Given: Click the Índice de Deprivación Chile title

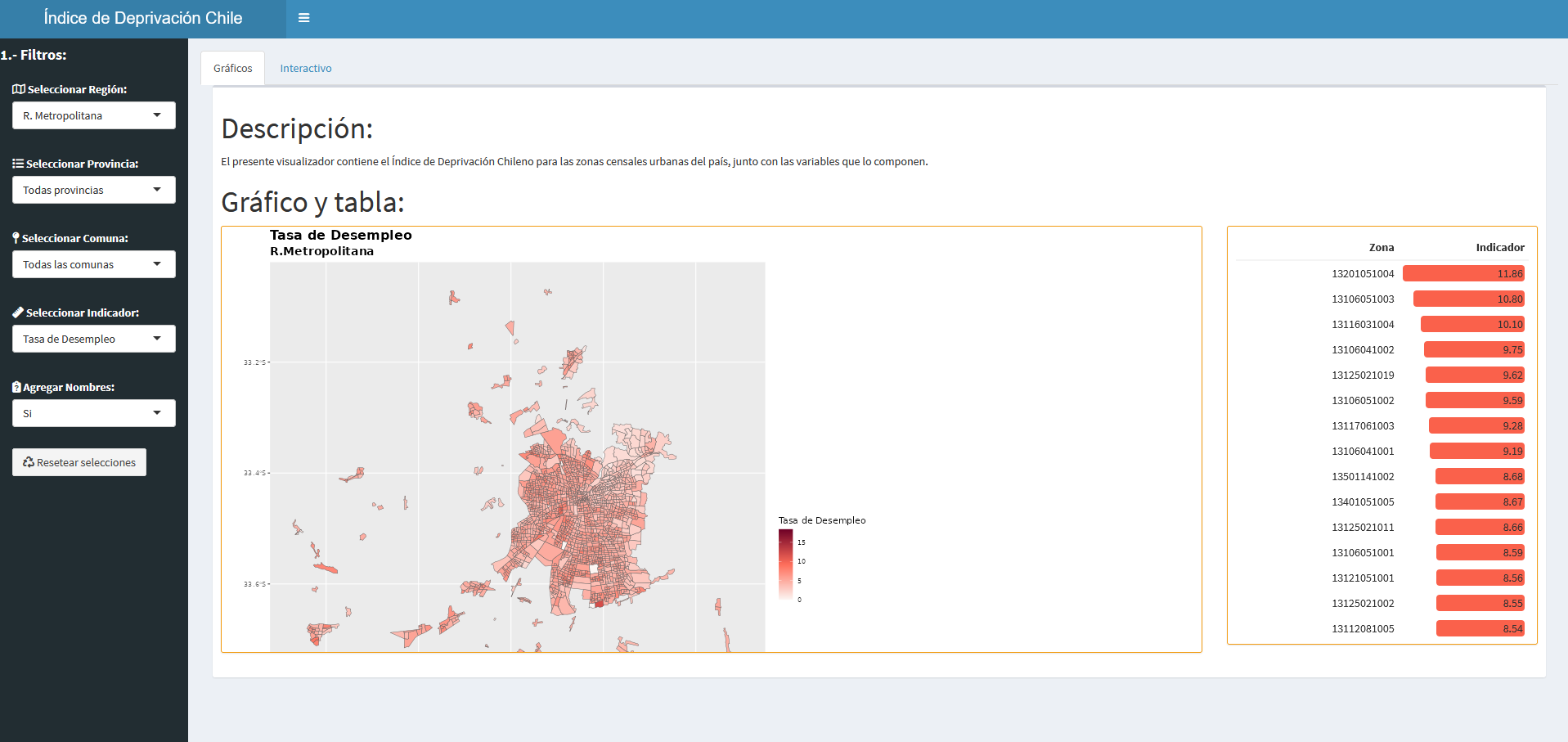Looking at the screenshot, I should pos(143,18).
